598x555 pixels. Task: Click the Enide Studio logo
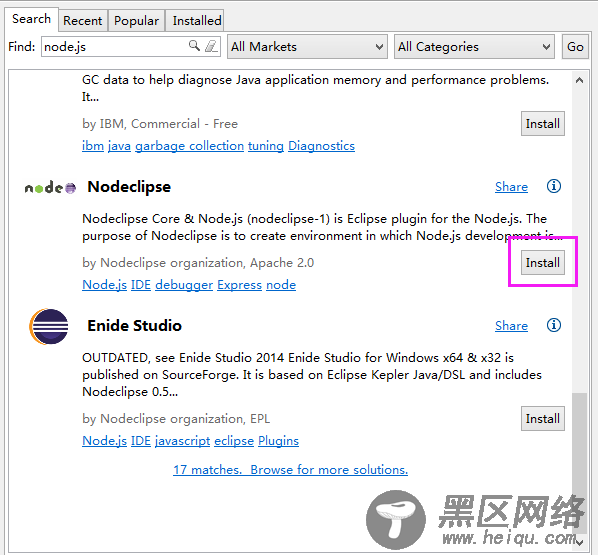pos(49,327)
